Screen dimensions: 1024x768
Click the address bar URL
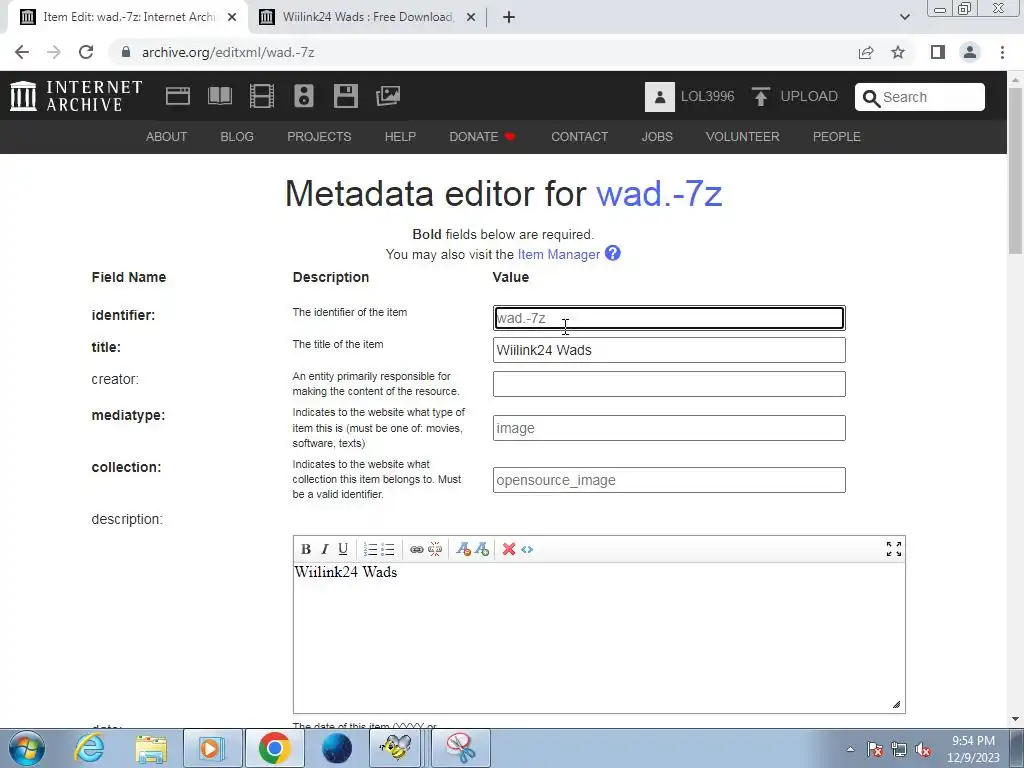pyautogui.click(x=228, y=52)
